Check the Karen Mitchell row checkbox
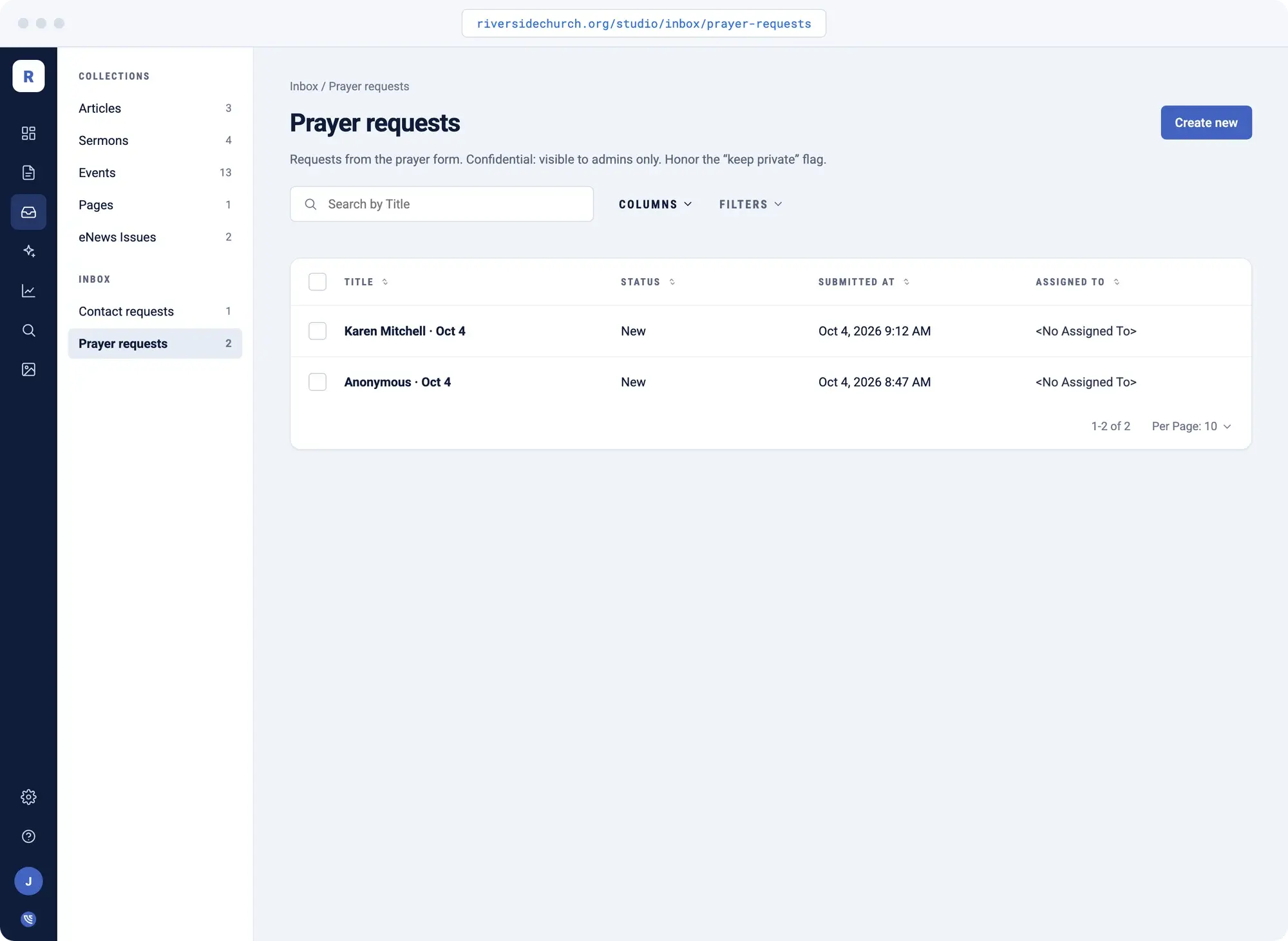This screenshot has height=941, width=1288. 317,331
